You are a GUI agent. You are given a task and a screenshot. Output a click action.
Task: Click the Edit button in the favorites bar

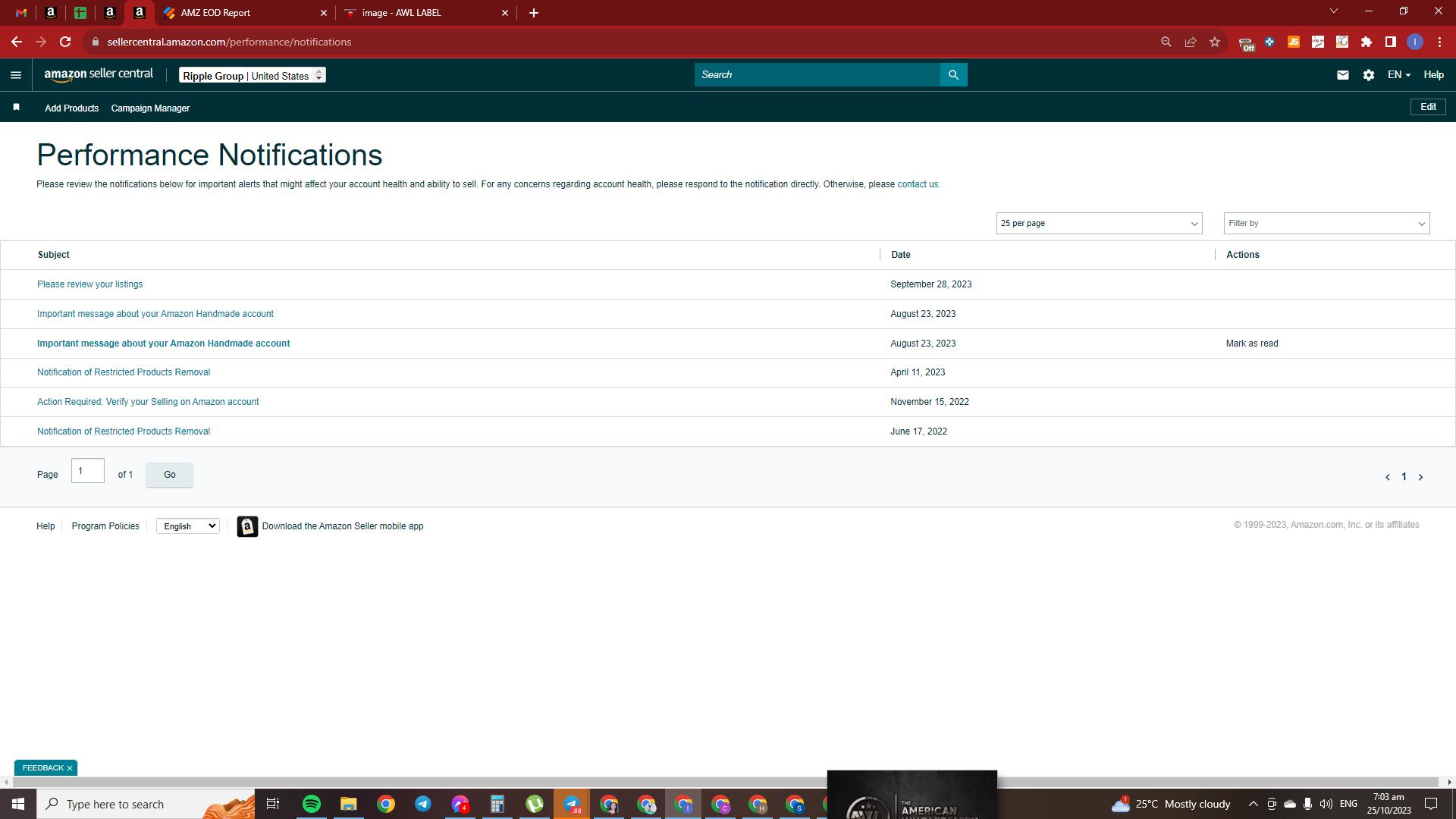coord(1428,107)
